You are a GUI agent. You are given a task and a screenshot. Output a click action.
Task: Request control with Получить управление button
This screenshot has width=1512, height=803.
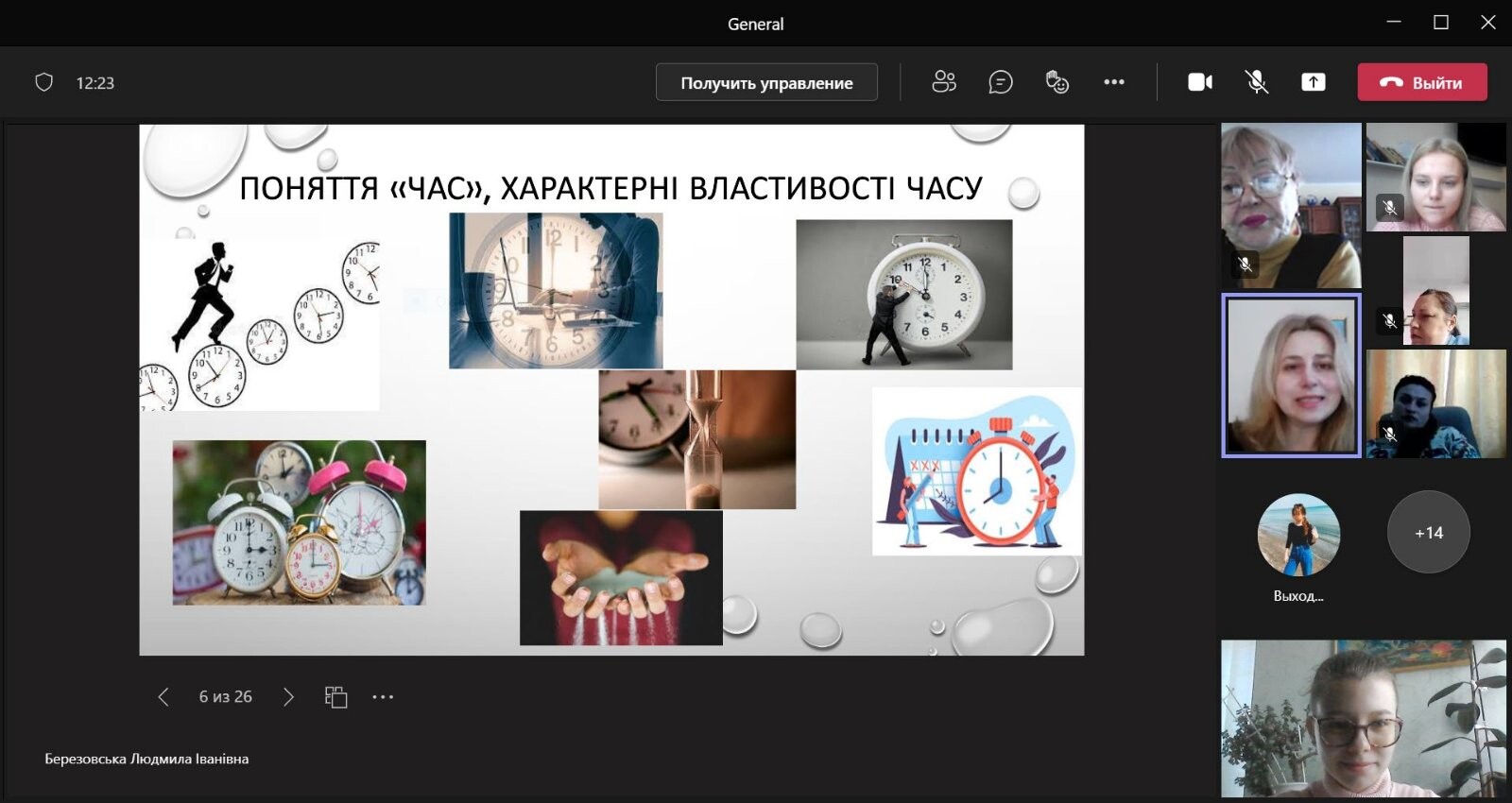pyautogui.click(x=766, y=82)
